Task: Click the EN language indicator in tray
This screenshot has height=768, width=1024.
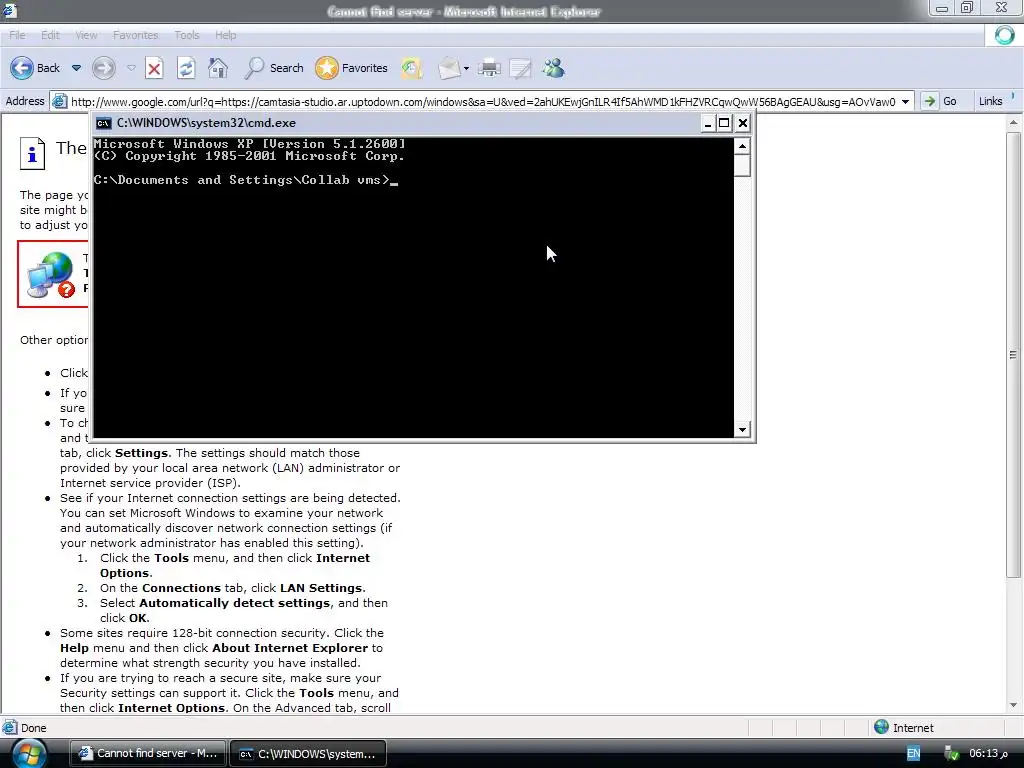Action: [913, 754]
